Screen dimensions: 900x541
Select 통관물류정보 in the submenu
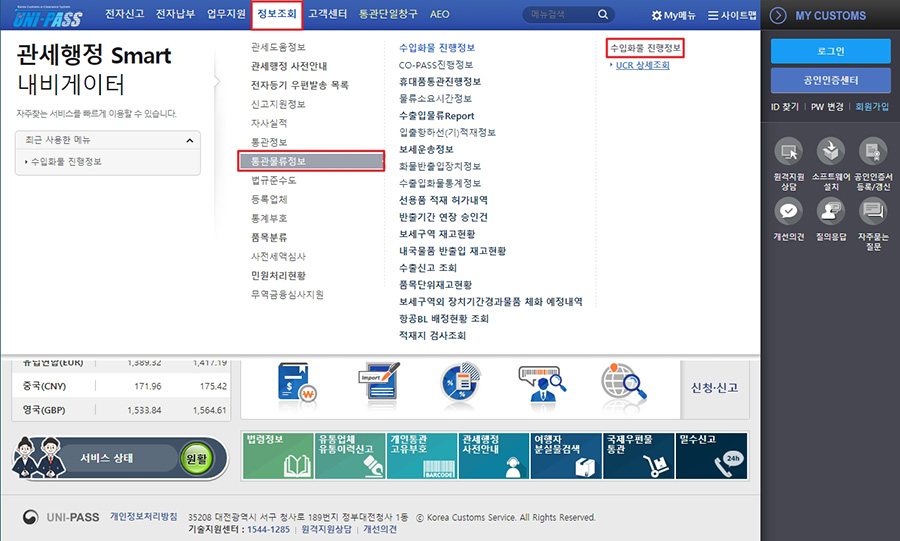(x=311, y=161)
